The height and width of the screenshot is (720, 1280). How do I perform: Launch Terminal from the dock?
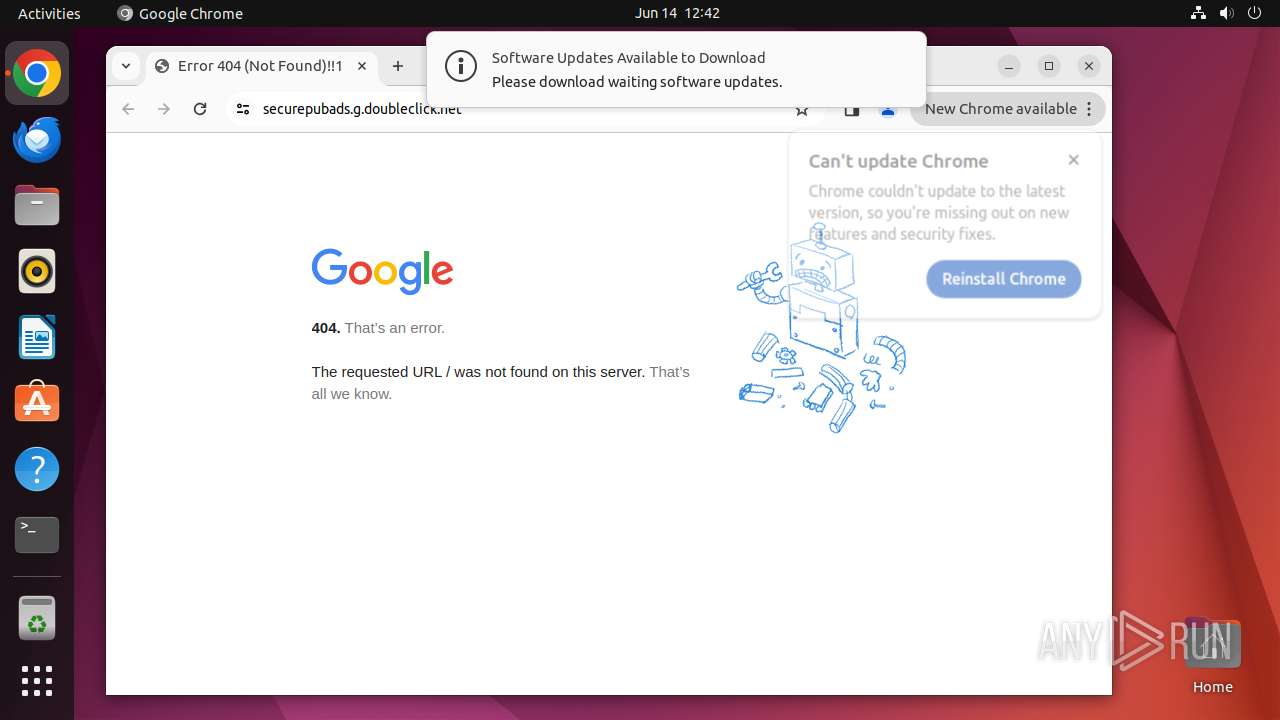[37, 535]
